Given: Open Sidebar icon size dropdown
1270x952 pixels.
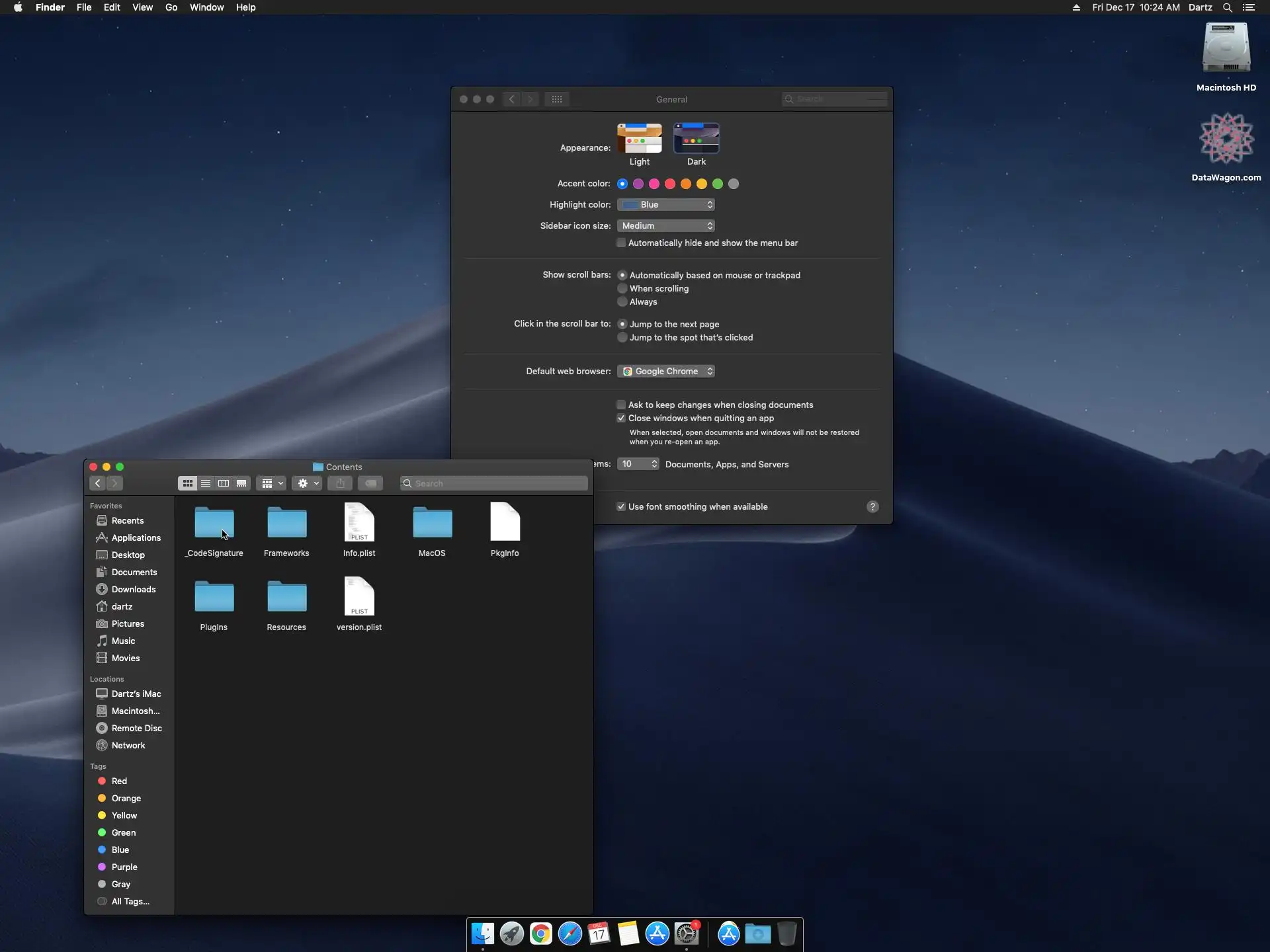Looking at the screenshot, I should point(665,225).
